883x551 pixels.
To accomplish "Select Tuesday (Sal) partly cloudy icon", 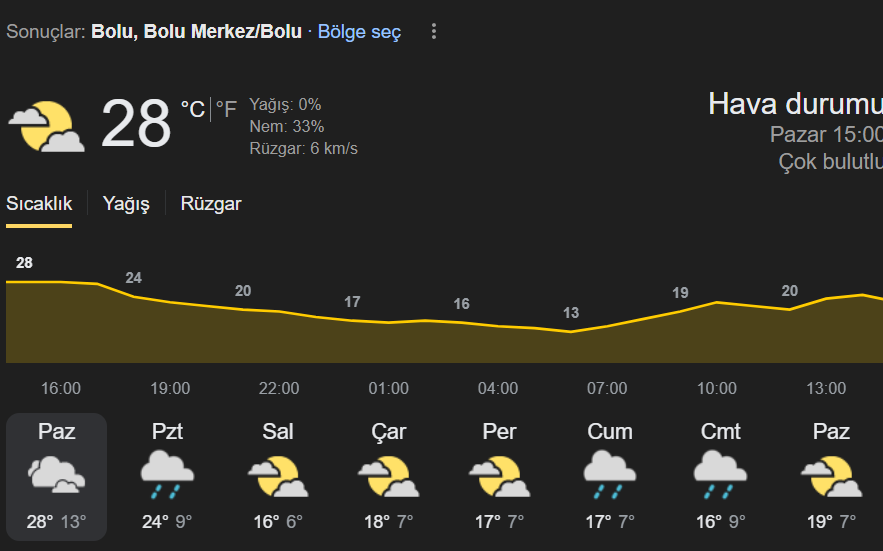I will pos(278,476).
